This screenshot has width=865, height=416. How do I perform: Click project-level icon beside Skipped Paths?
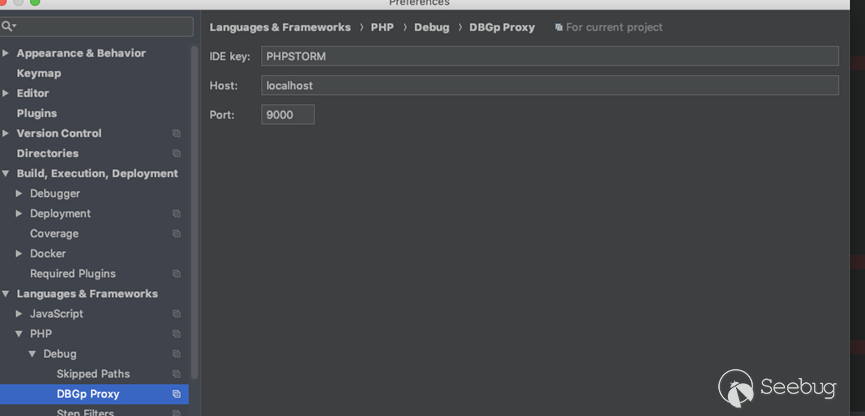(x=177, y=374)
